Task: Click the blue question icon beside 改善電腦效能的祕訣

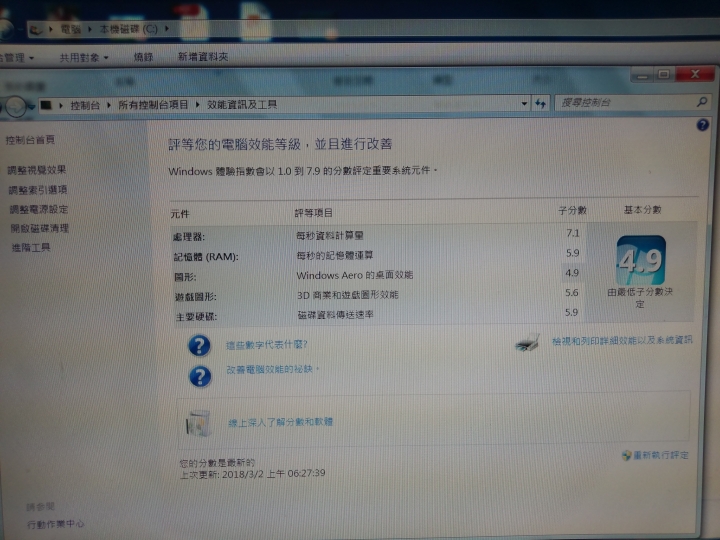Action: coord(200,377)
